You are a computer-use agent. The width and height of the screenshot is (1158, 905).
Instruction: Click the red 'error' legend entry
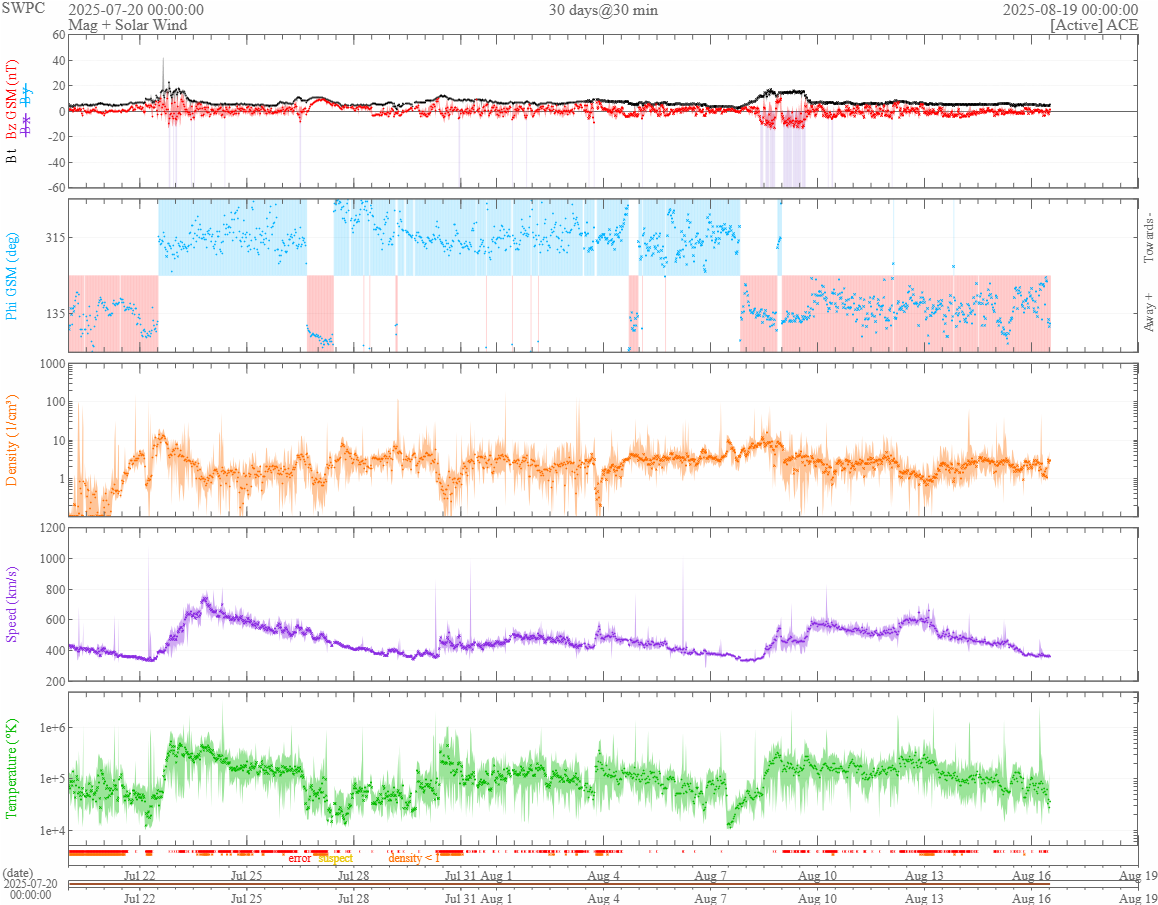299,858
